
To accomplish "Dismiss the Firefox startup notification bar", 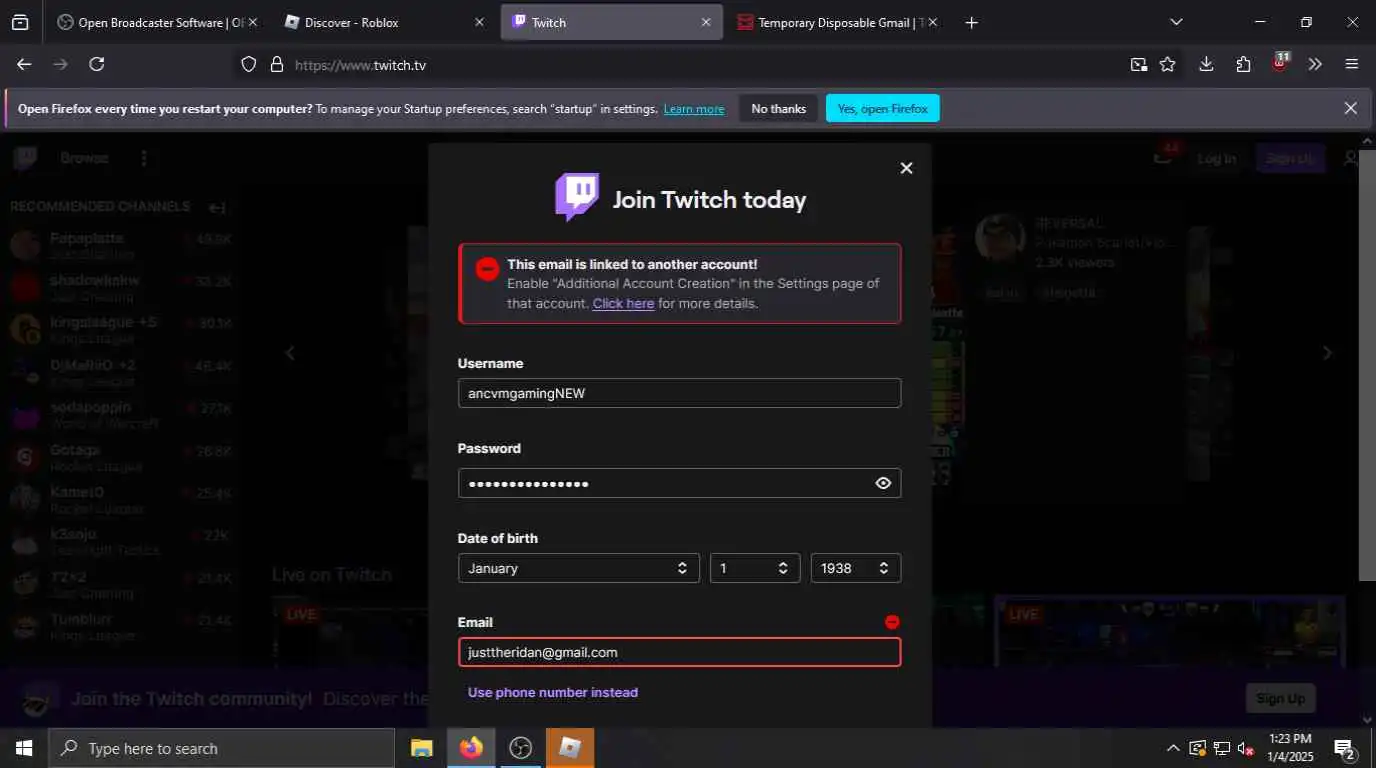I will click(x=1351, y=108).
